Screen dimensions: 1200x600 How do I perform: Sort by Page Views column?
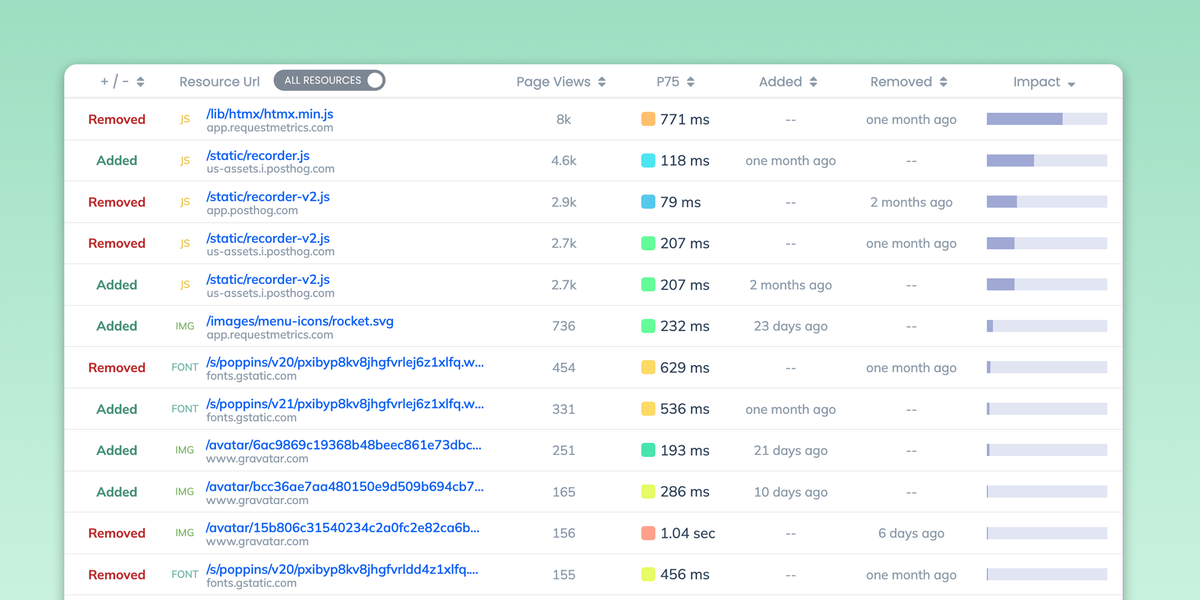pos(561,82)
